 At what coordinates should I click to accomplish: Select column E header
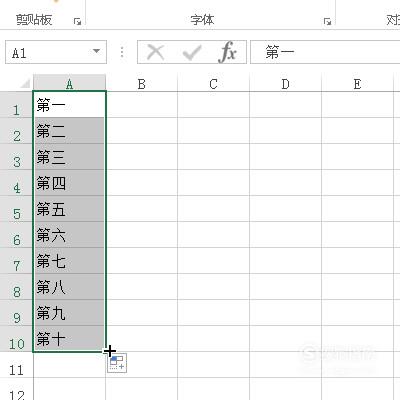click(357, 83)
